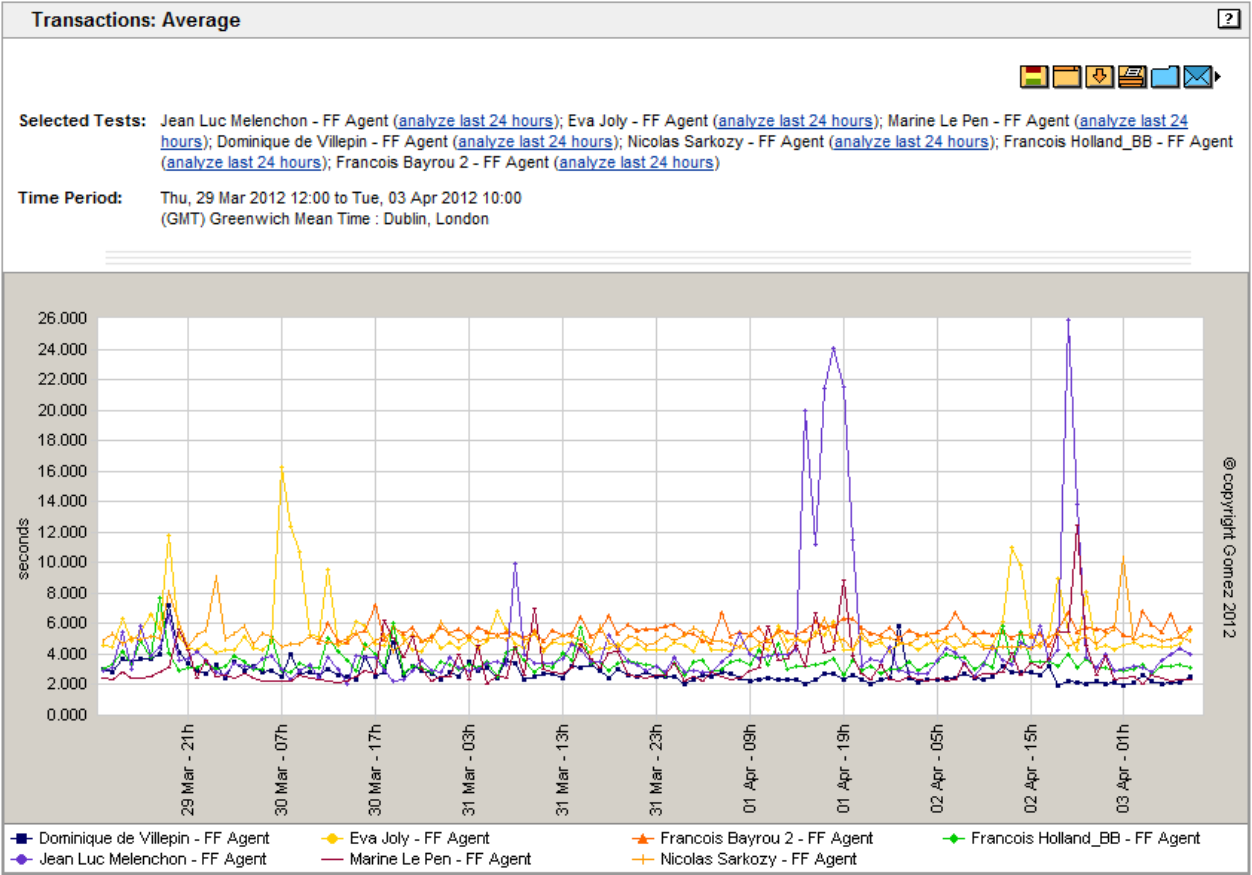This screenshot has width=1252, height=875.
Task: Click the highest purple peak near 26 seconds
Action: [1068, 320]
